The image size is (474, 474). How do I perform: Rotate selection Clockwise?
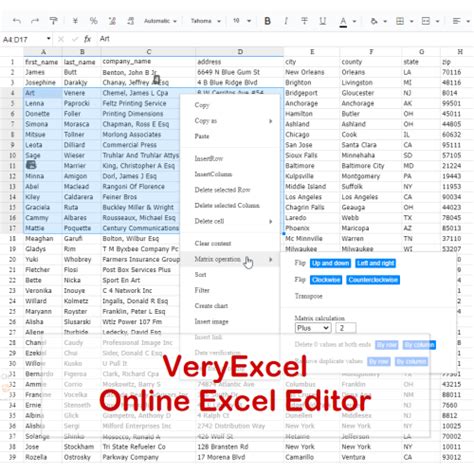pos(326,280)
